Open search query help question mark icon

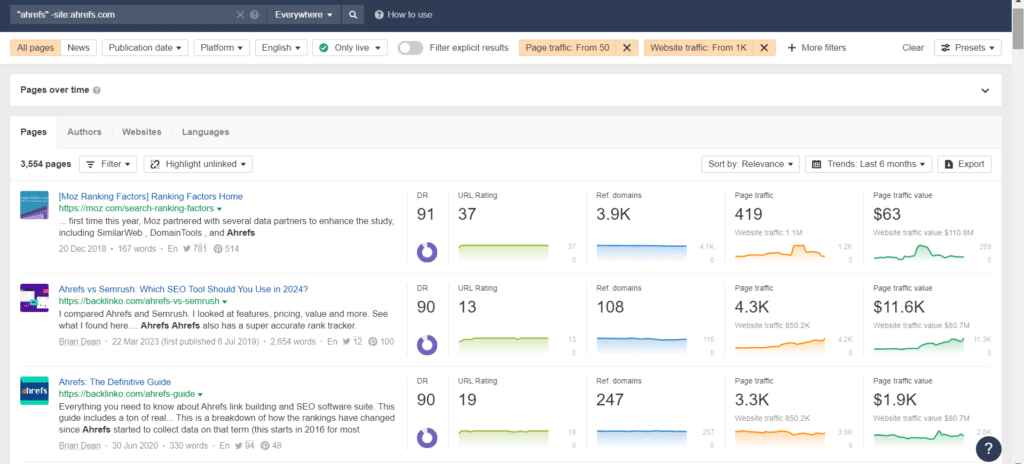click(254, 15)
